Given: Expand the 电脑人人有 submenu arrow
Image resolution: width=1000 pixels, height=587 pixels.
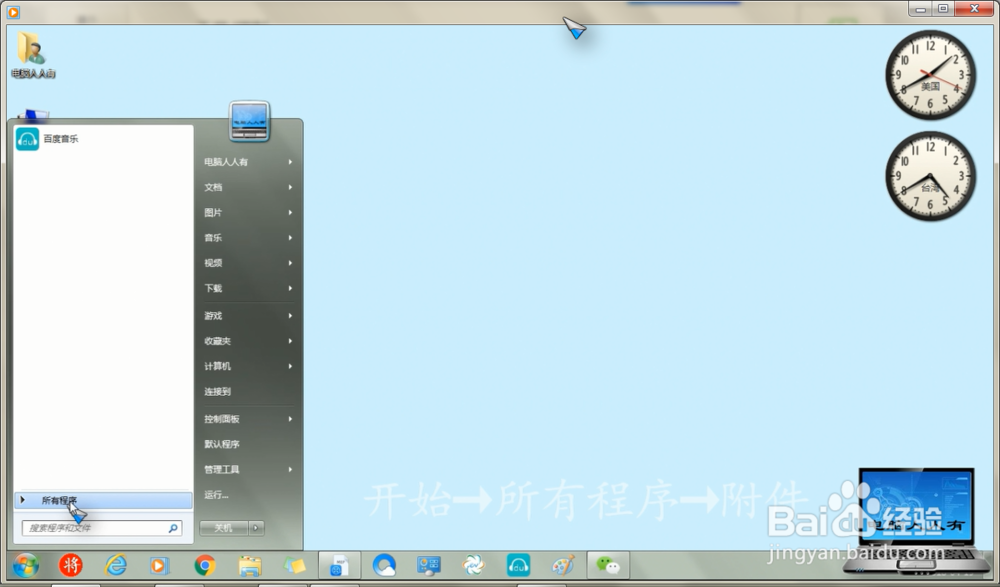Looking at the screenshot, I should pos(290,162).
